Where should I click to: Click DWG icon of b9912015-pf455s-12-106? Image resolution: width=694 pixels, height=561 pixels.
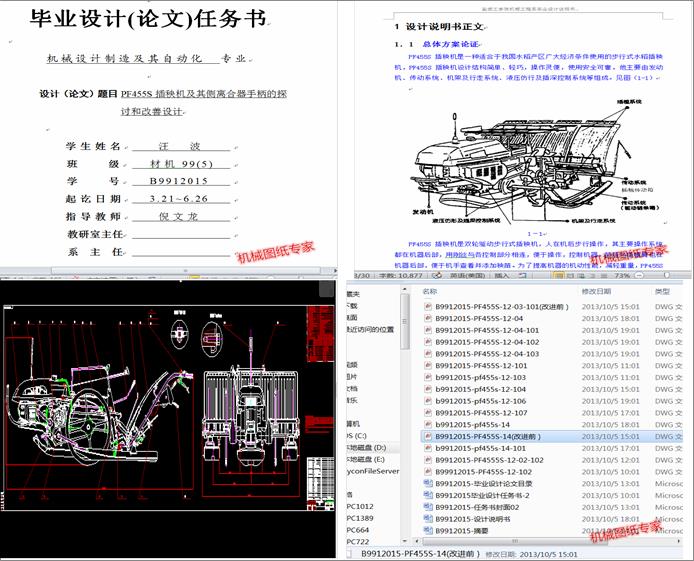[x=428, y=401]
